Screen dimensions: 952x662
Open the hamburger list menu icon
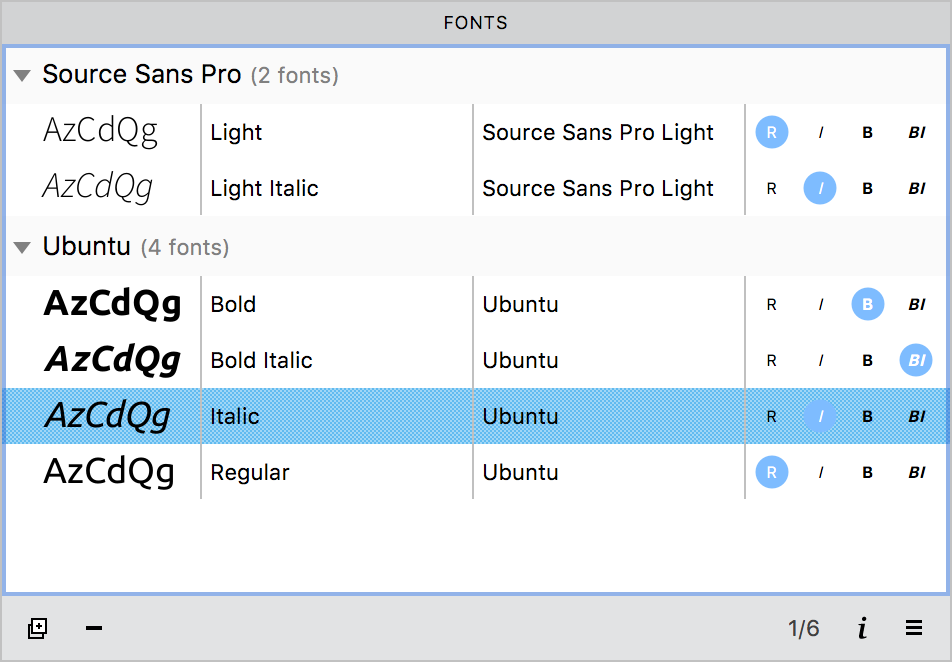914,627
